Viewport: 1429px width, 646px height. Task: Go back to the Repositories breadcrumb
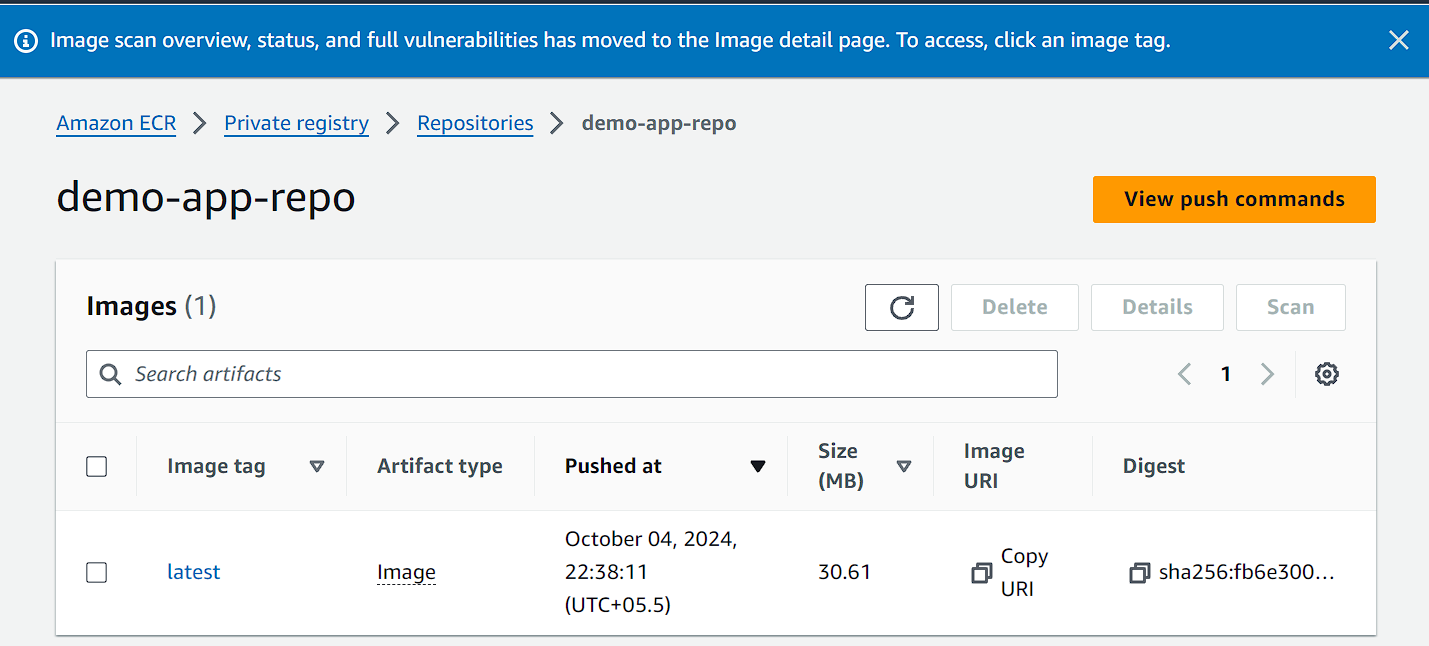click(x=475, y=123)
